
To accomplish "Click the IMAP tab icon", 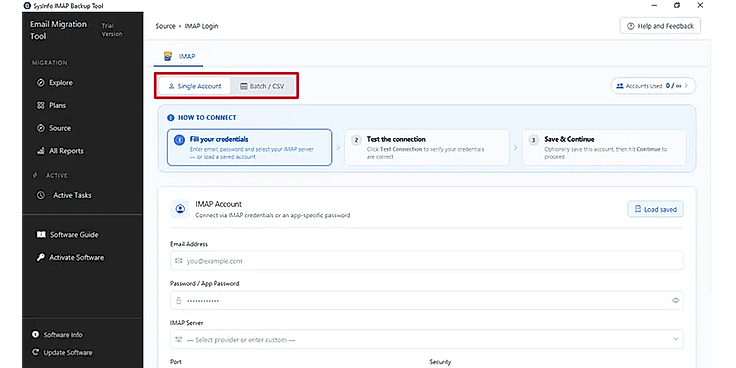I will click(x=168, y=56).
